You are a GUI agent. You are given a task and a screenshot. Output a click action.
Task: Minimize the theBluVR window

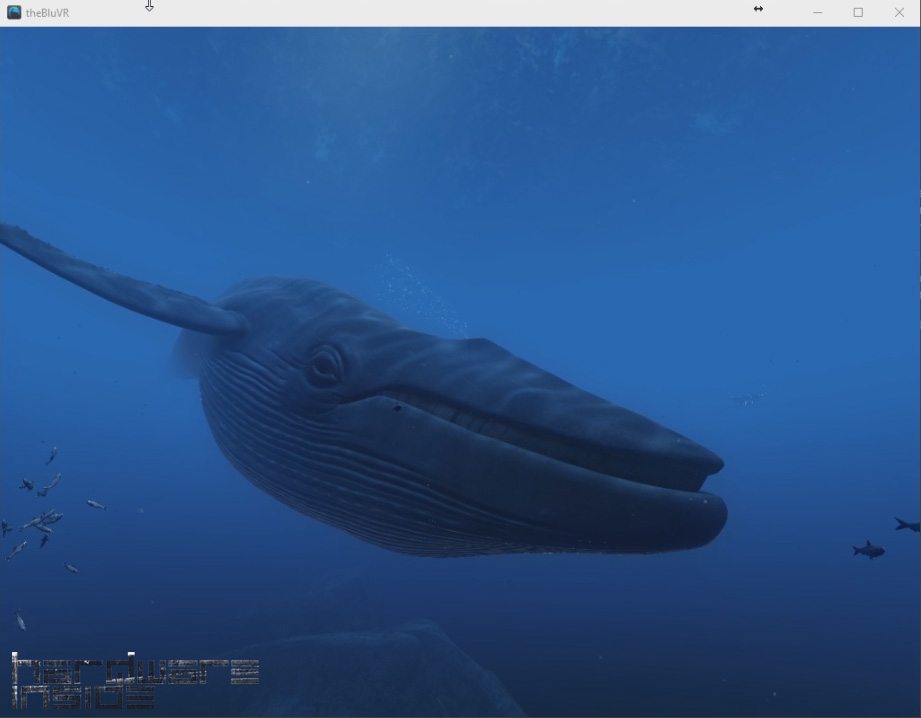click(817, 12)
